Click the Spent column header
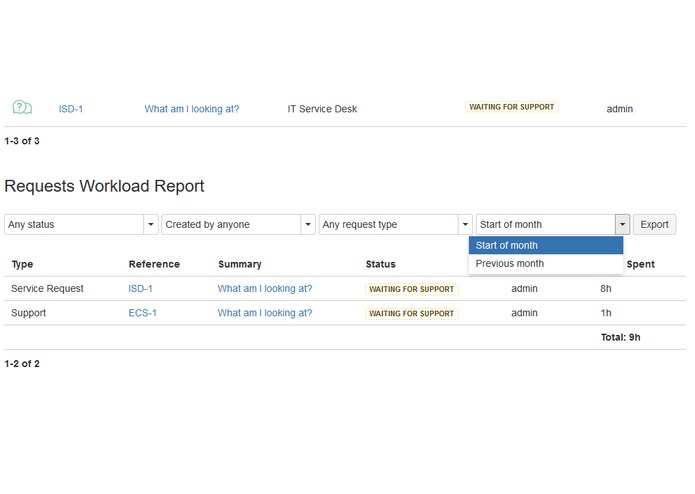The height and width of the screenshot is (494, 695). [x=640, y=265]
